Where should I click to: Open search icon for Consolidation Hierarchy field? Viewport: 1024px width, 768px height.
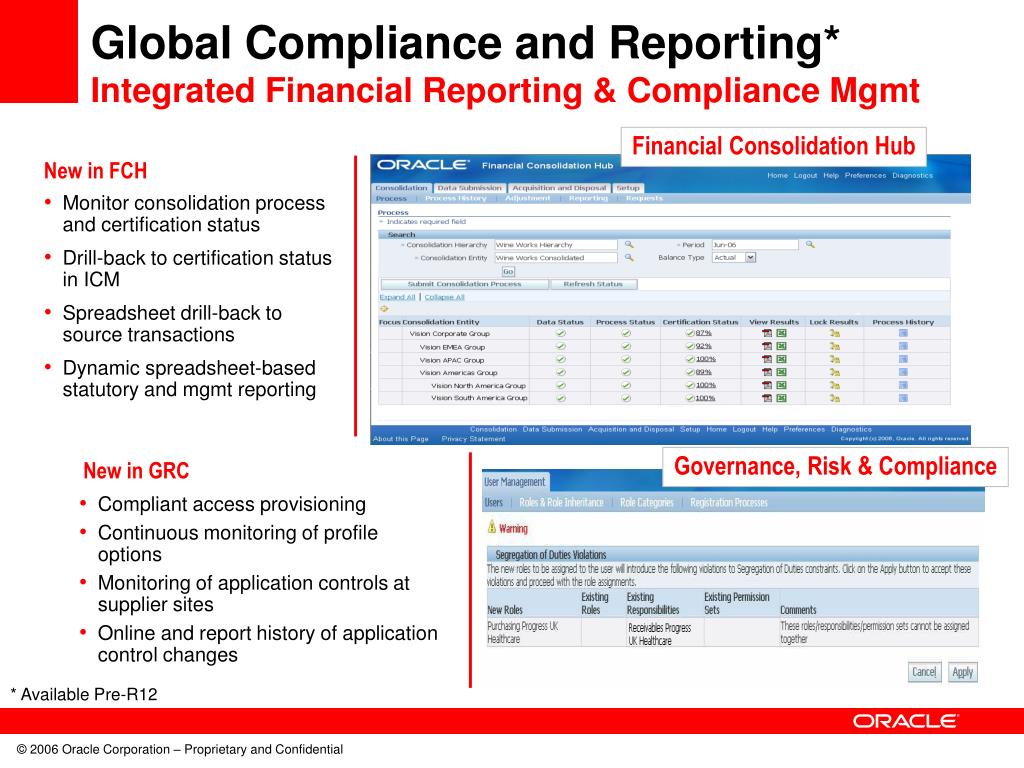[629, 244]
